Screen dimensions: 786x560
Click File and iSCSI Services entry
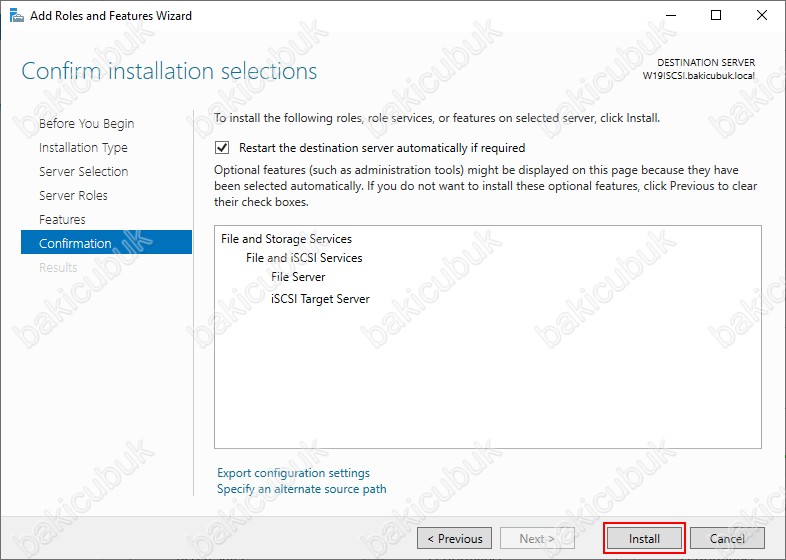pyautogui.click(x=304, y=258)
